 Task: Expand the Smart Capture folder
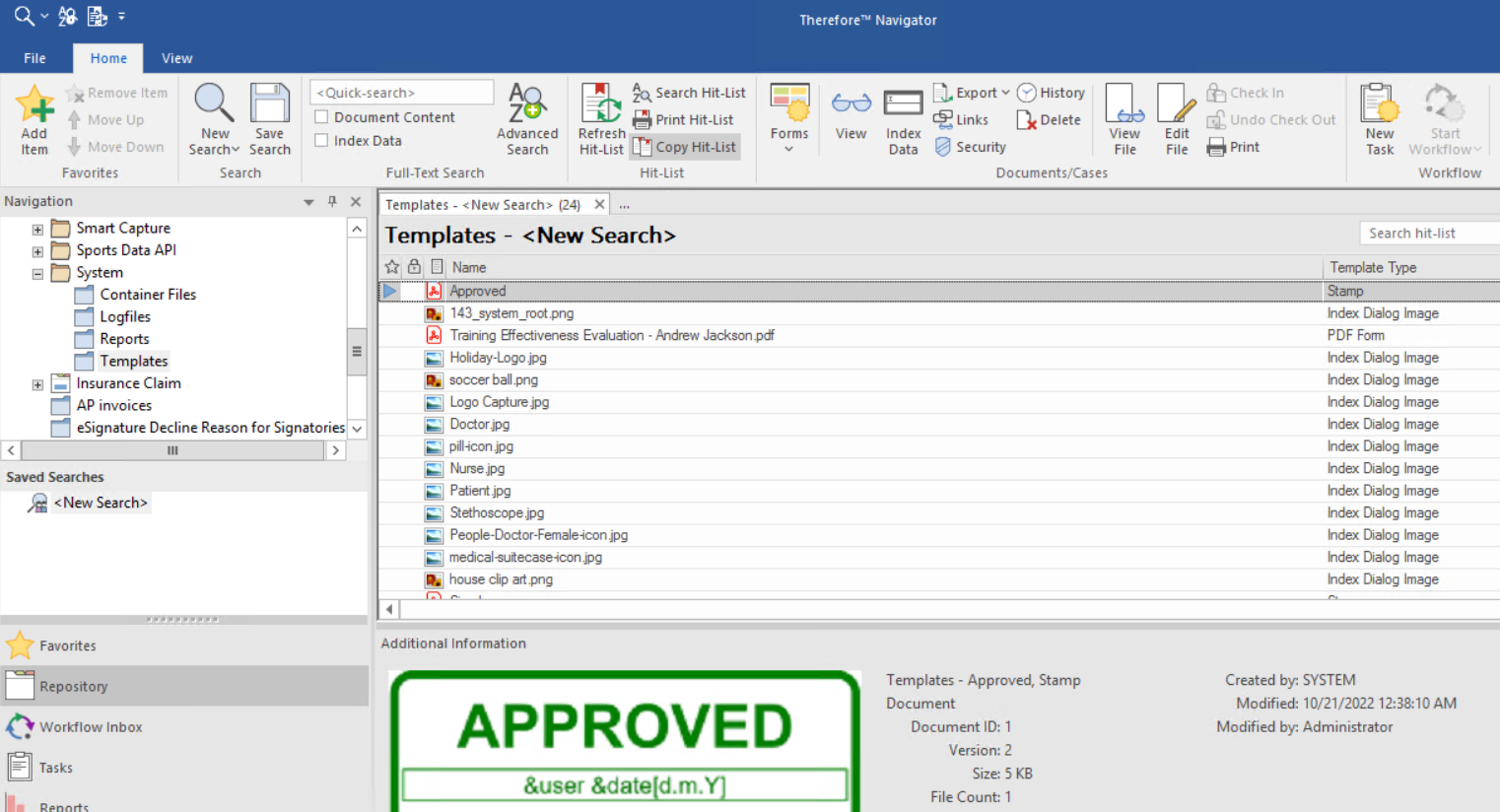(37, 229)
